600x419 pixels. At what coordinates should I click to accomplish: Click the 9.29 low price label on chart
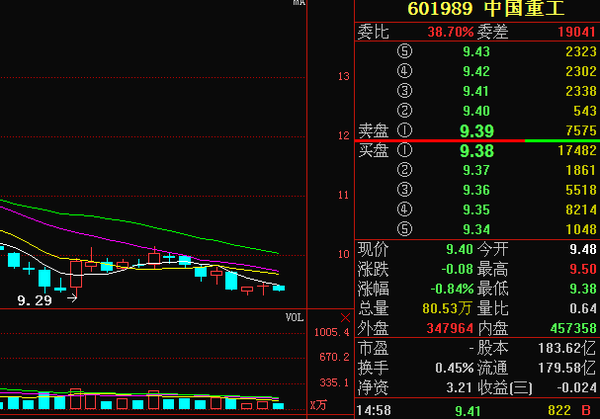pyautogui.click(x=34, y=301)
